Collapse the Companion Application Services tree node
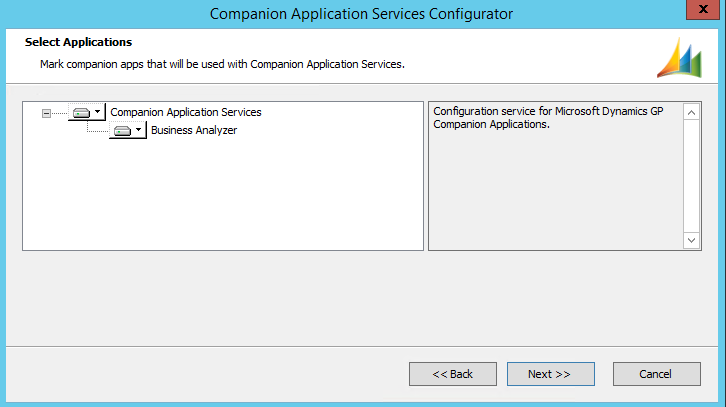 46,113
